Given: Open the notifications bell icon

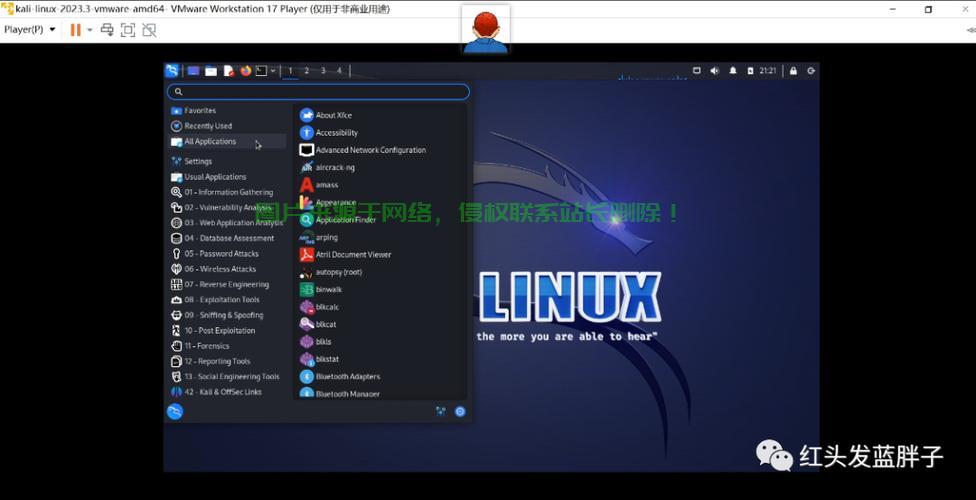Looking at the screenshot, I should point(732,71).
